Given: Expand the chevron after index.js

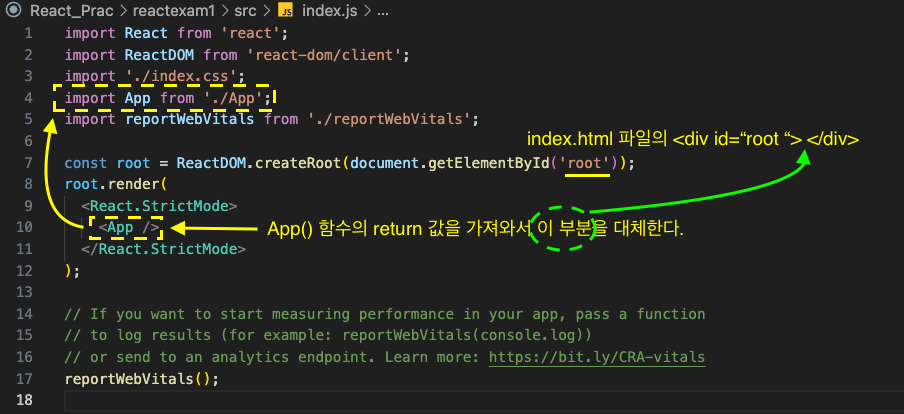Looking at the screenshot, I should (366, 11).
